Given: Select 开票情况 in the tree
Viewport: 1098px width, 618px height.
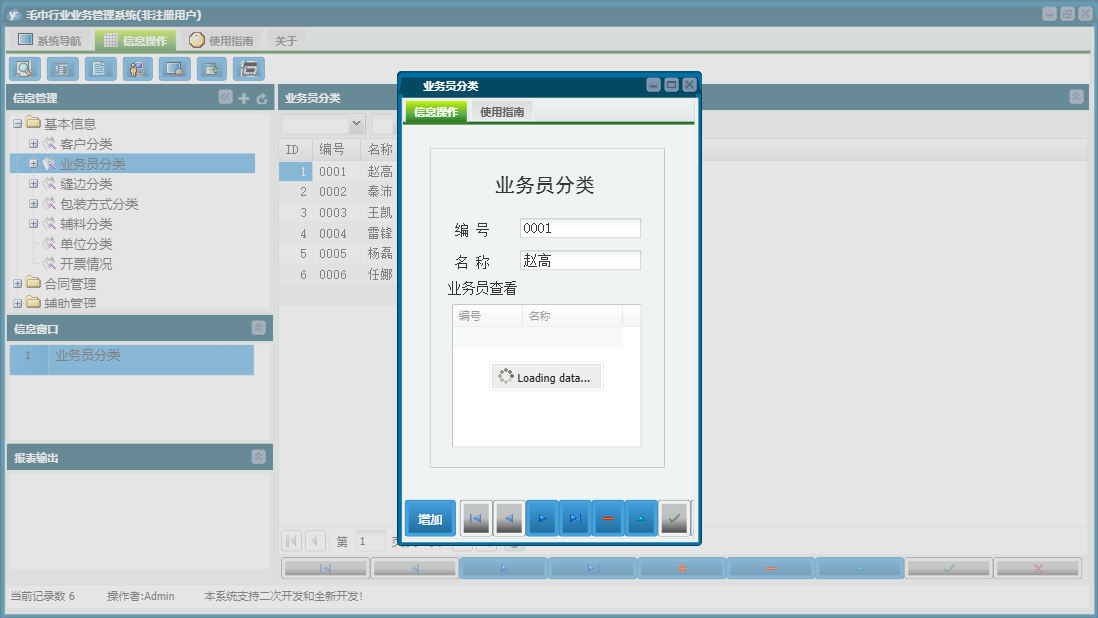Looking at the screenshot, I should pos(85,264).
